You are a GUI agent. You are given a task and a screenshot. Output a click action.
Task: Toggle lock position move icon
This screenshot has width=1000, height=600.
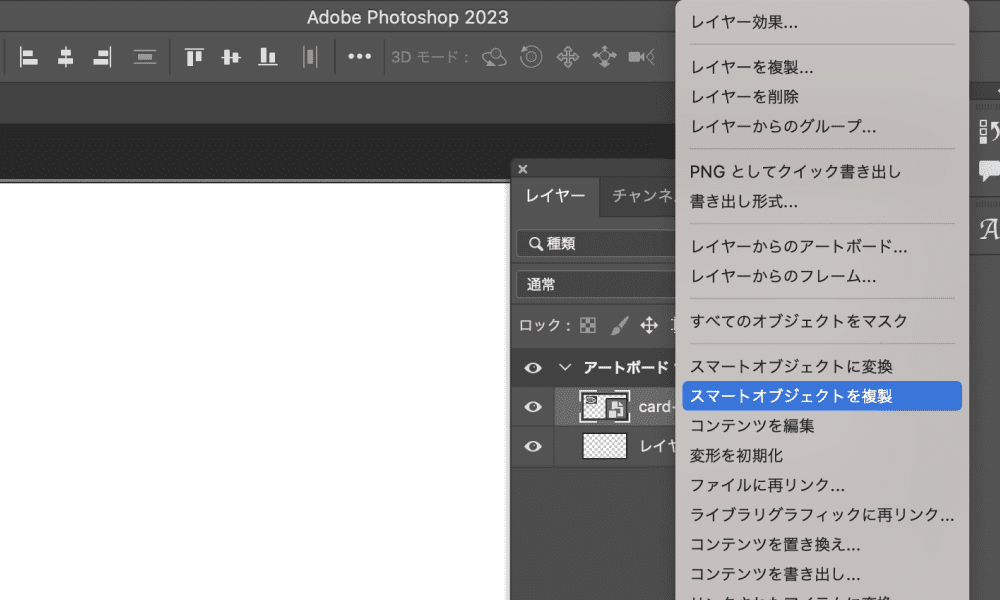coord(649,326)
